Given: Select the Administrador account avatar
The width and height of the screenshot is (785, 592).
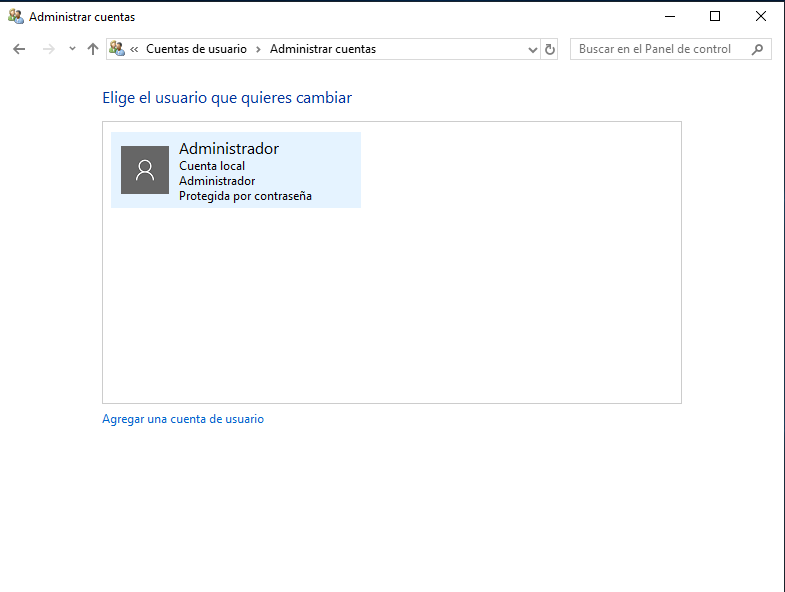Looking at the screenshot, I should click(x=145, y=170).
